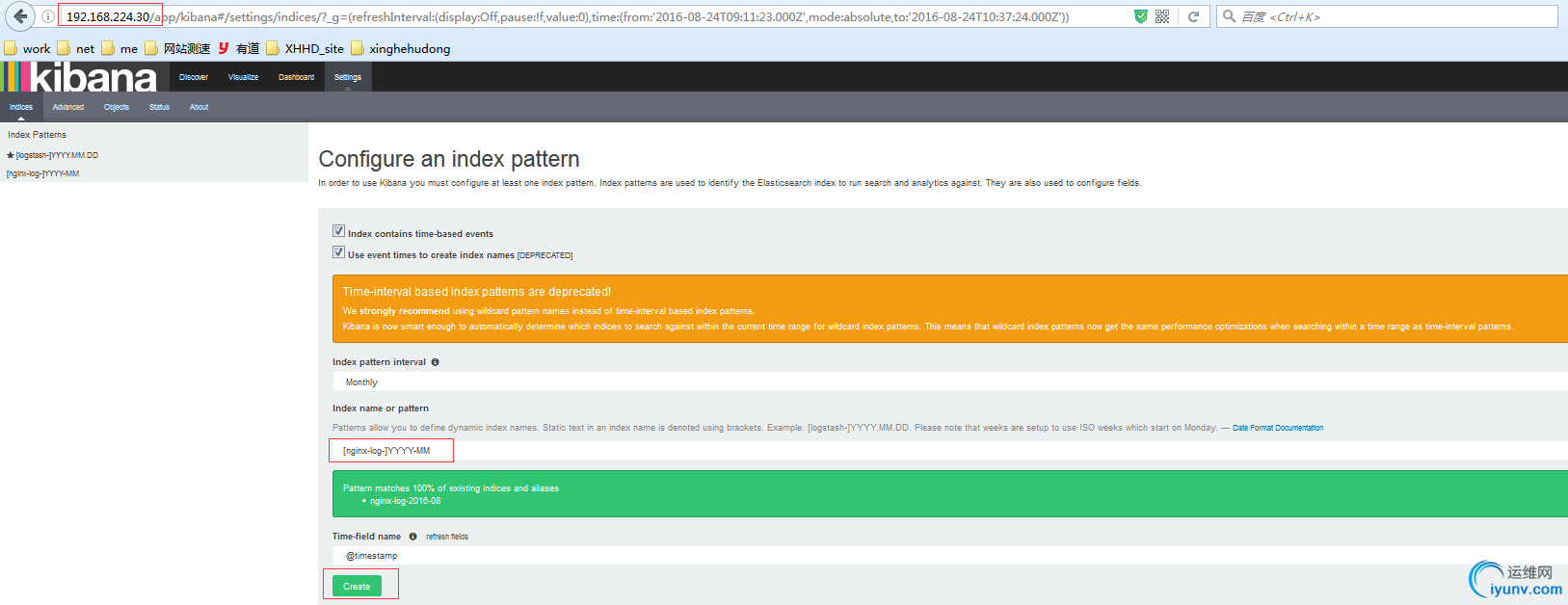This screenshot has height=605, width=1568.
Task: Open the 有道 bookmark
Action: (239, 48)
